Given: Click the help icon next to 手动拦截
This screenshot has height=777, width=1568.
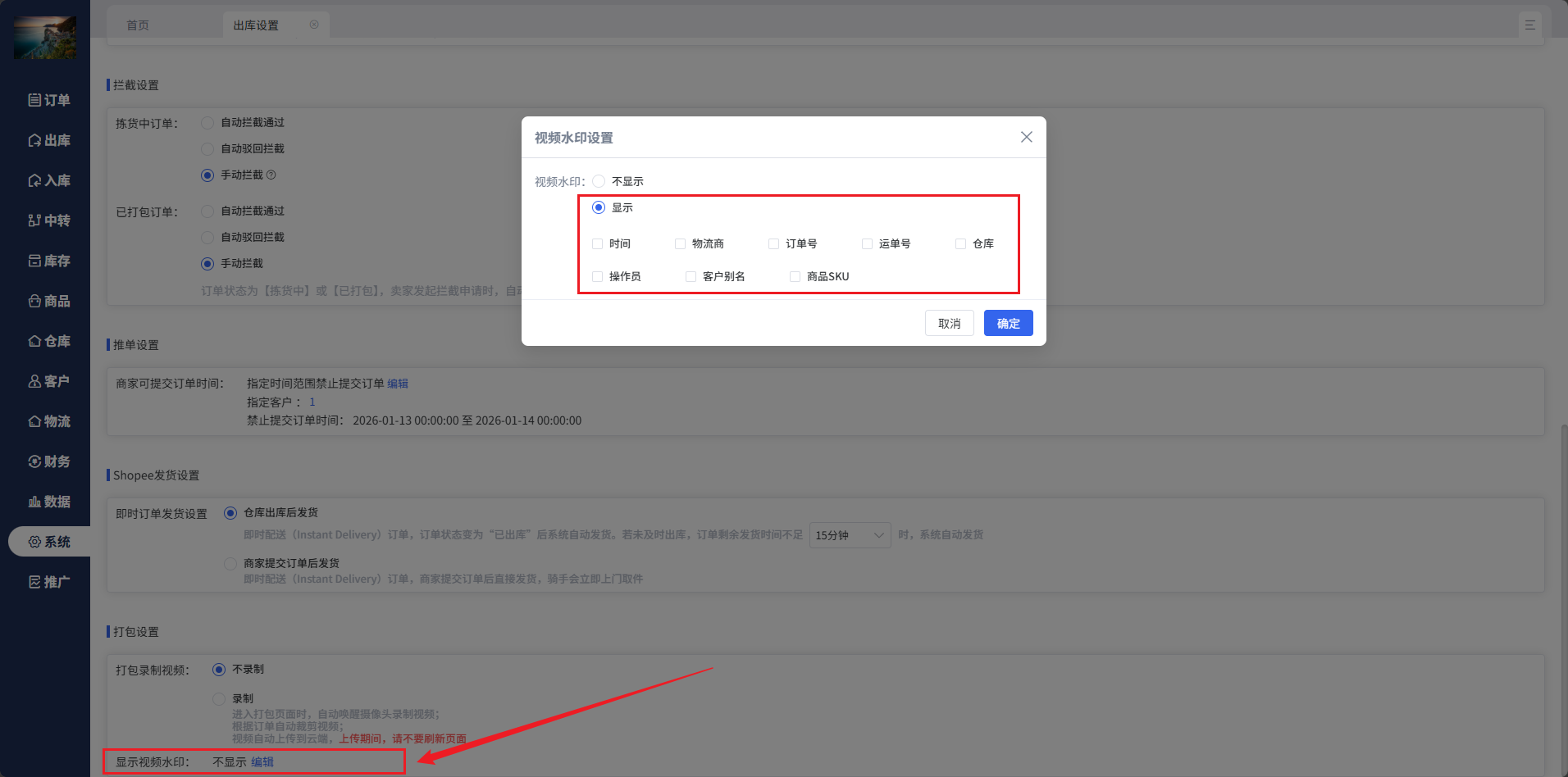Looking at the screenshot, I should 271,175.
